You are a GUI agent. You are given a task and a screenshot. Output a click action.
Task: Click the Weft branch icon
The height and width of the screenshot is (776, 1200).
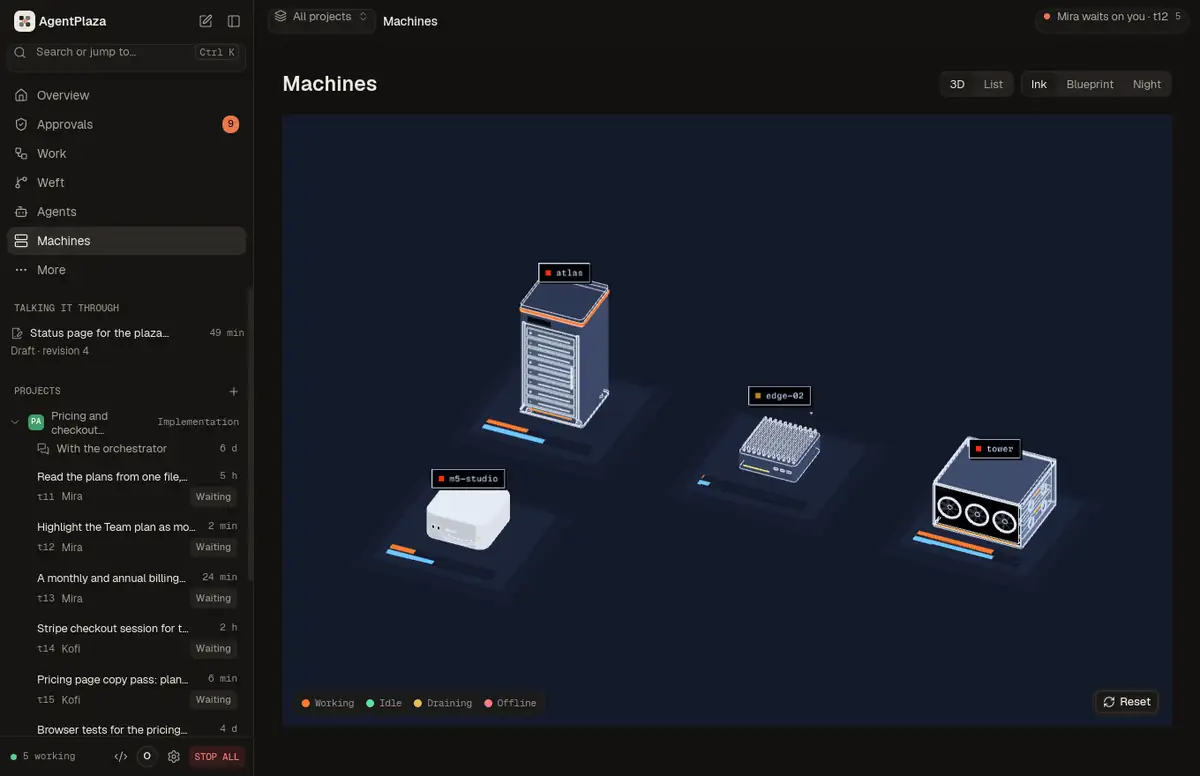click(21, 182)
